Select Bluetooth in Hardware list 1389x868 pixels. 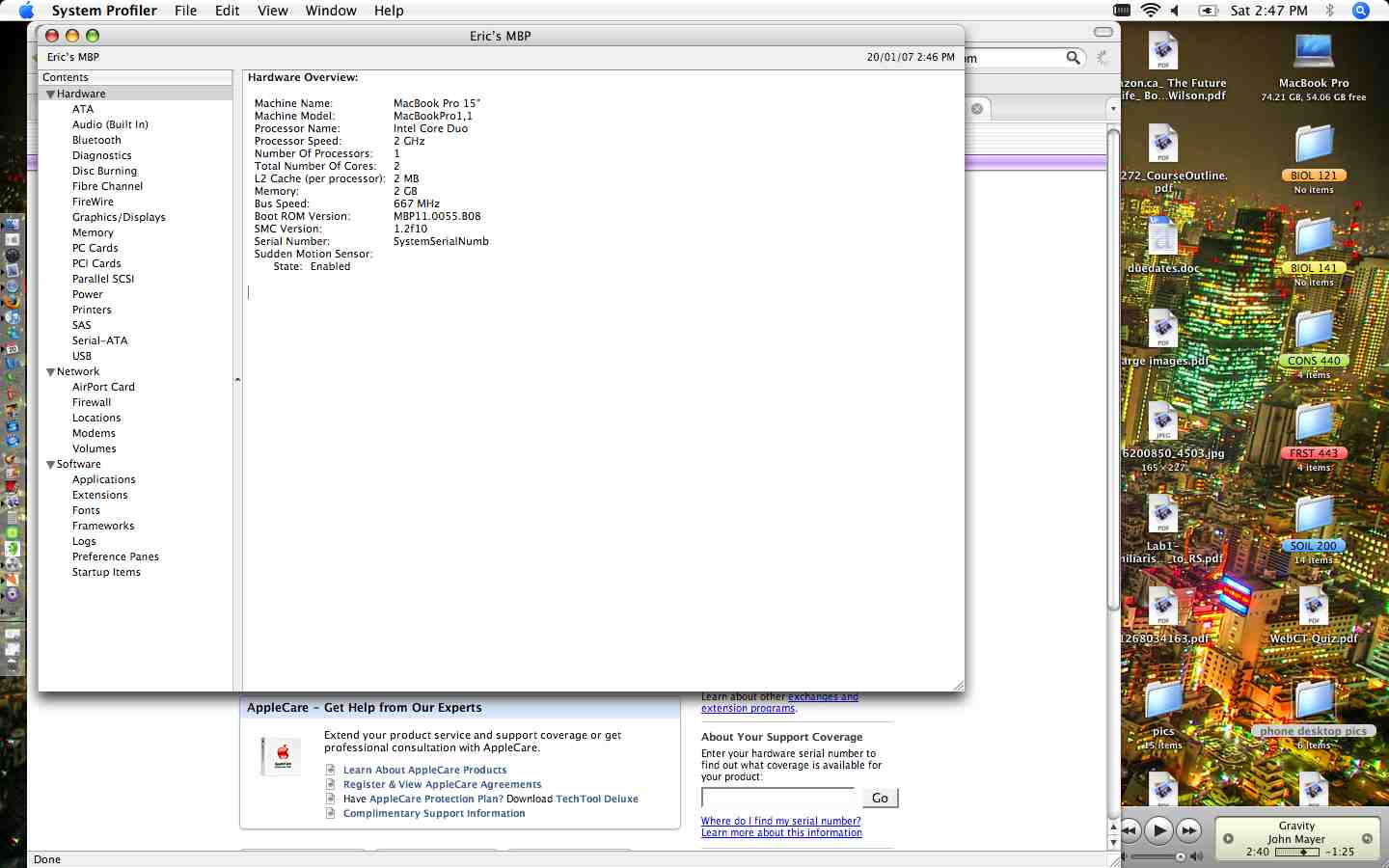click(x=96, y=140)
